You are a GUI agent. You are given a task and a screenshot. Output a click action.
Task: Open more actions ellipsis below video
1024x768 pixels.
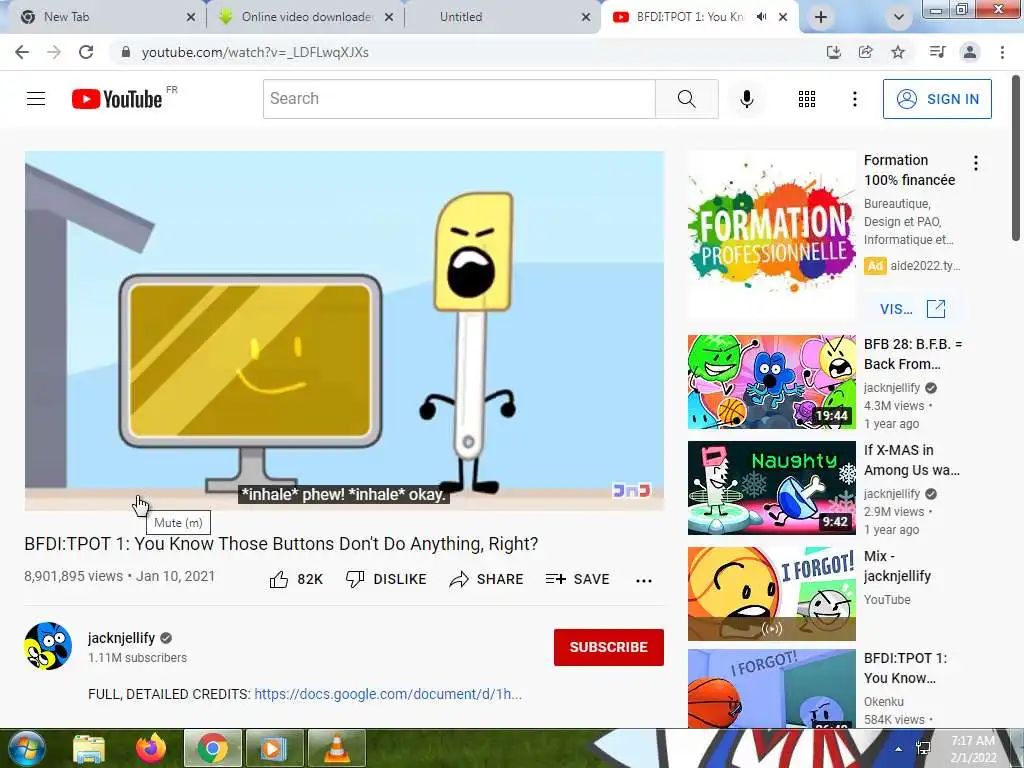point(644,581)
